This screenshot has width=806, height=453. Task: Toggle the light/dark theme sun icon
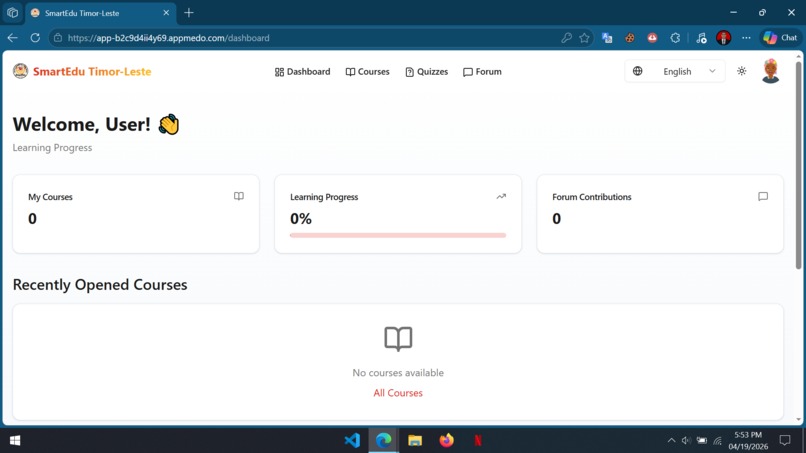(x=741, y=71)
